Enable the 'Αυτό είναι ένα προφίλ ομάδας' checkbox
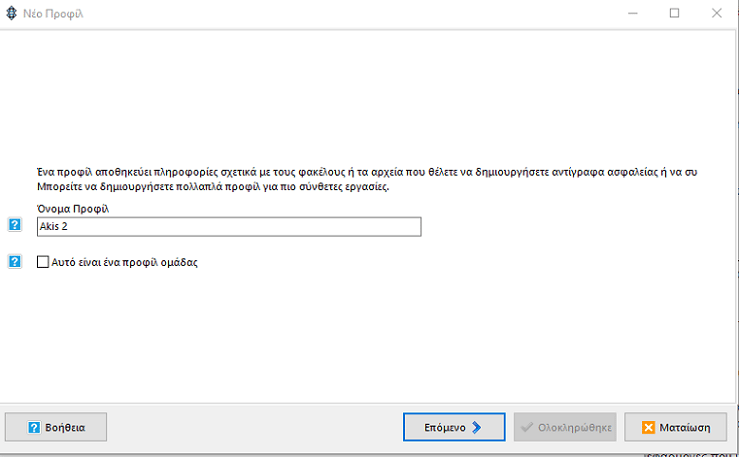739x457 pixels. coord(43,262)
